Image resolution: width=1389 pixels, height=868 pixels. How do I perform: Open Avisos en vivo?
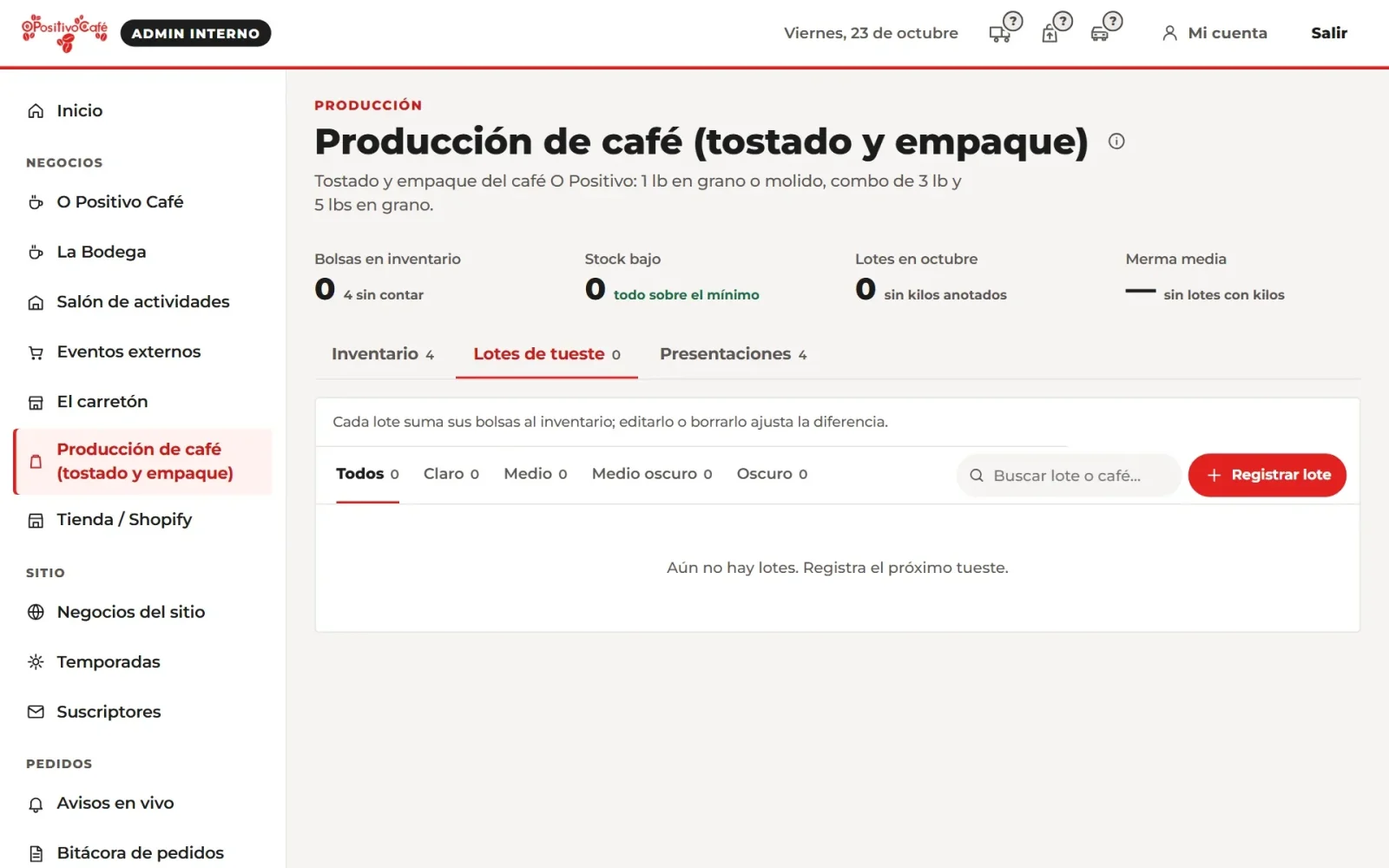click(143, 804)
